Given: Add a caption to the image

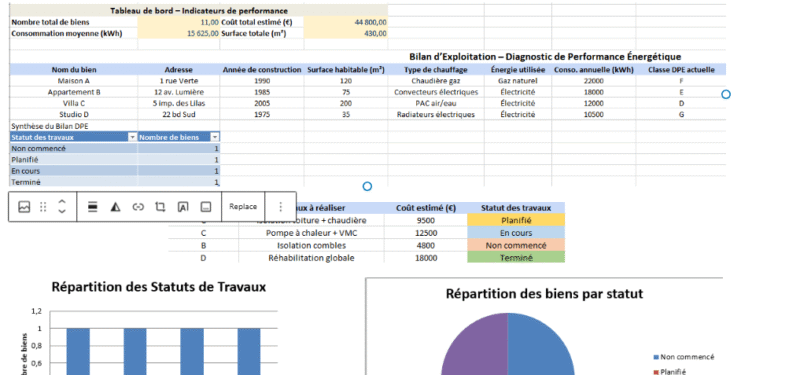Looking at the screenshot, I should point(205,207).
